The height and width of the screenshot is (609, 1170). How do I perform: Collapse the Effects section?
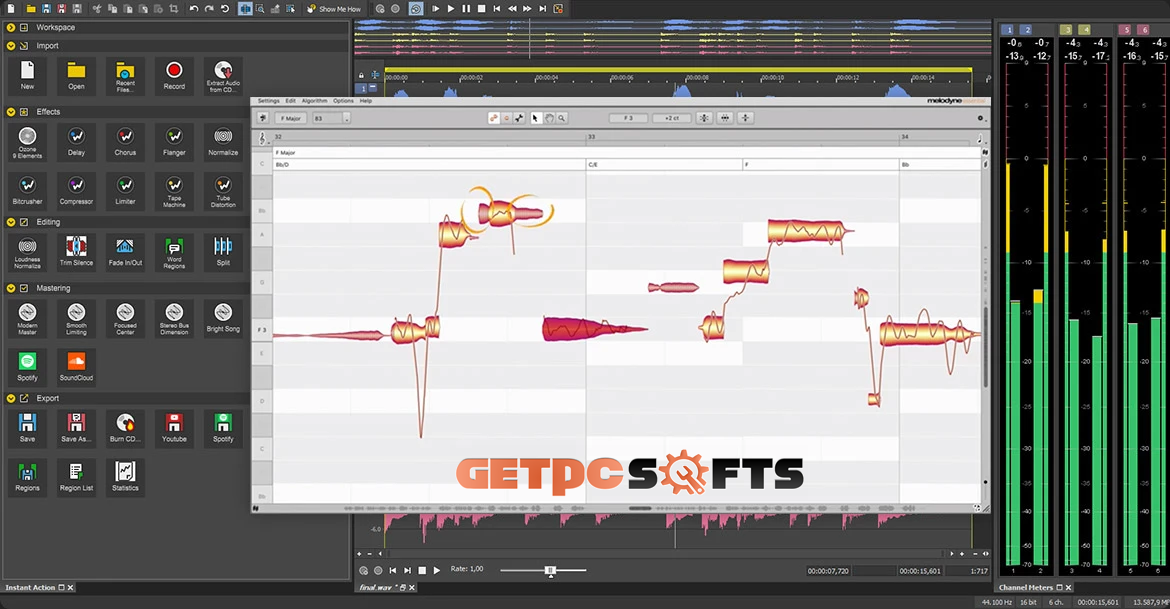(x=10, y=112)
